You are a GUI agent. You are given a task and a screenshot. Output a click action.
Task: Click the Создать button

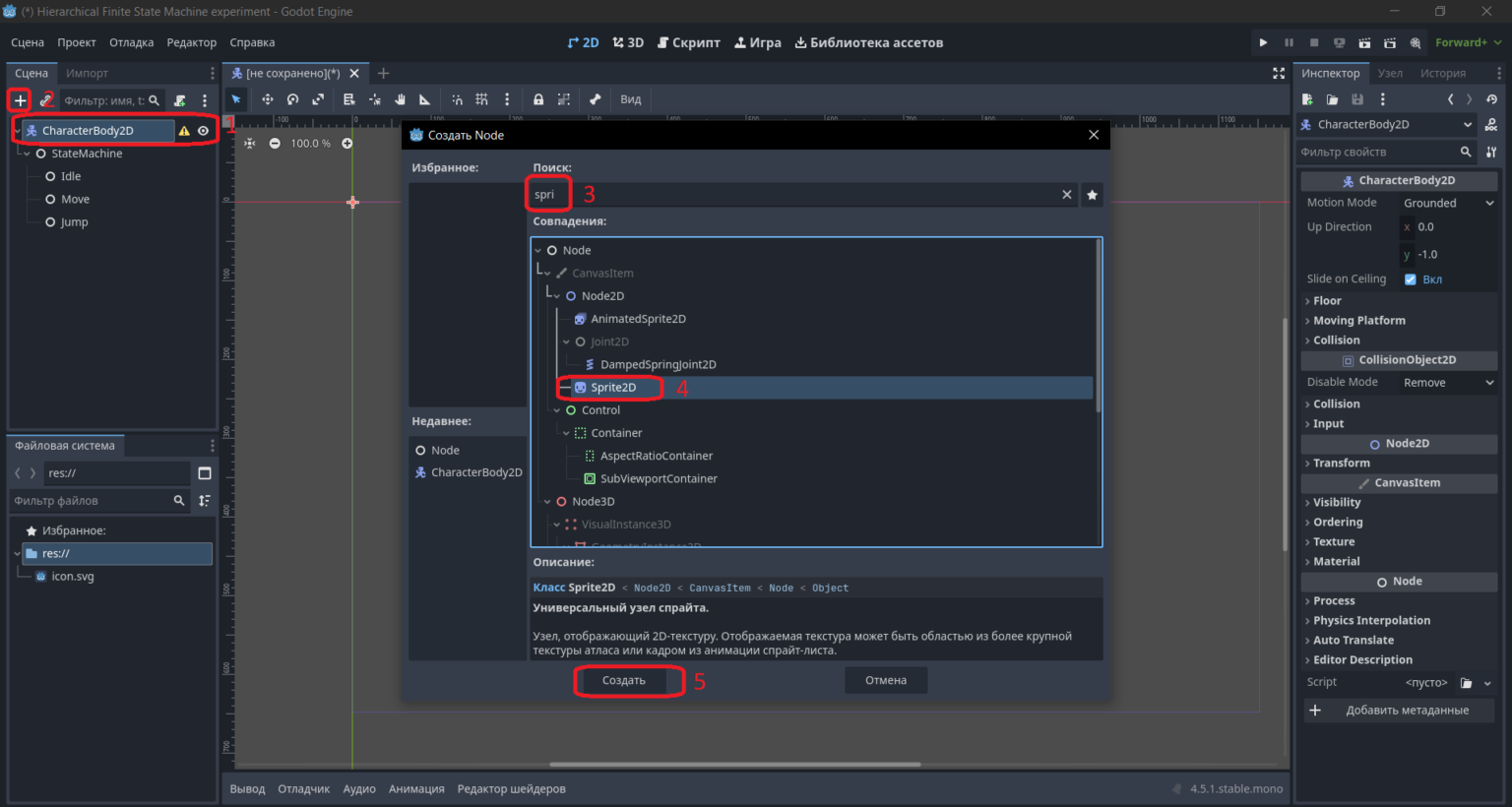coord(624,681)
